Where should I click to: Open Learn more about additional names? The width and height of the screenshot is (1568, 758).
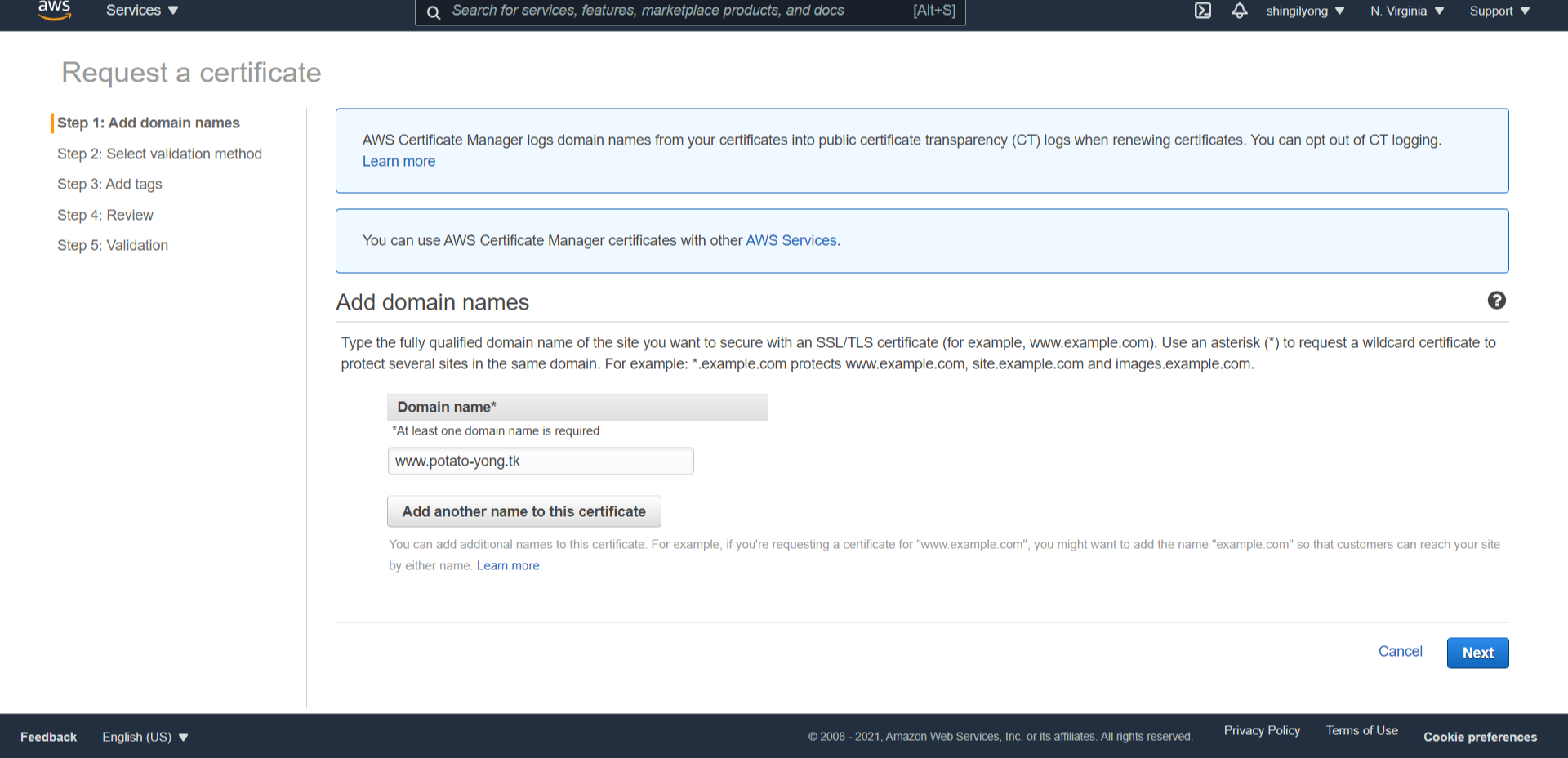coord(508,565)
